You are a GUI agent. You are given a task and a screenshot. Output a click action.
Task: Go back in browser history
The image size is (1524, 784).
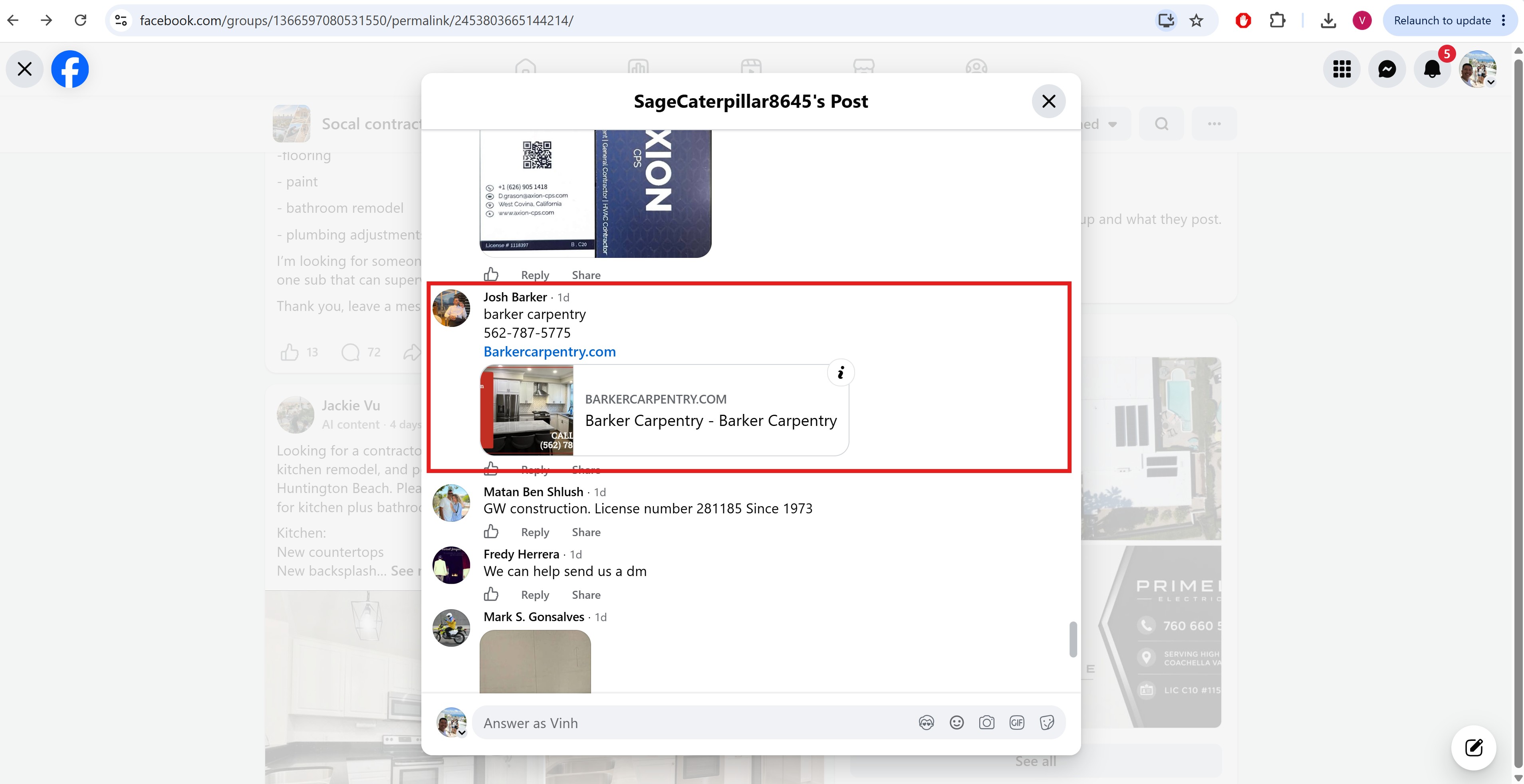pos(13,21)
